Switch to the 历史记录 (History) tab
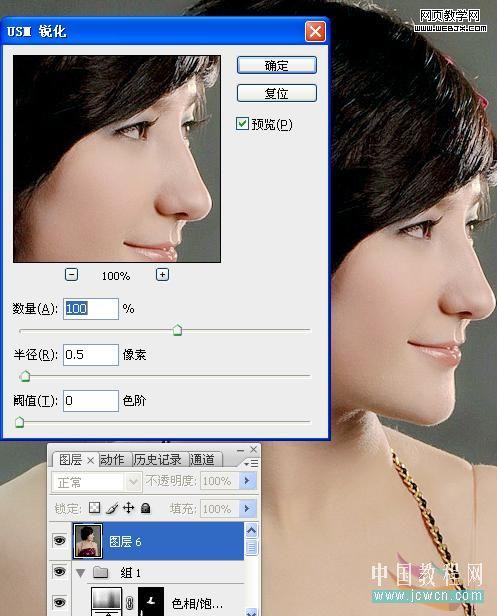 tap(157, 459)
